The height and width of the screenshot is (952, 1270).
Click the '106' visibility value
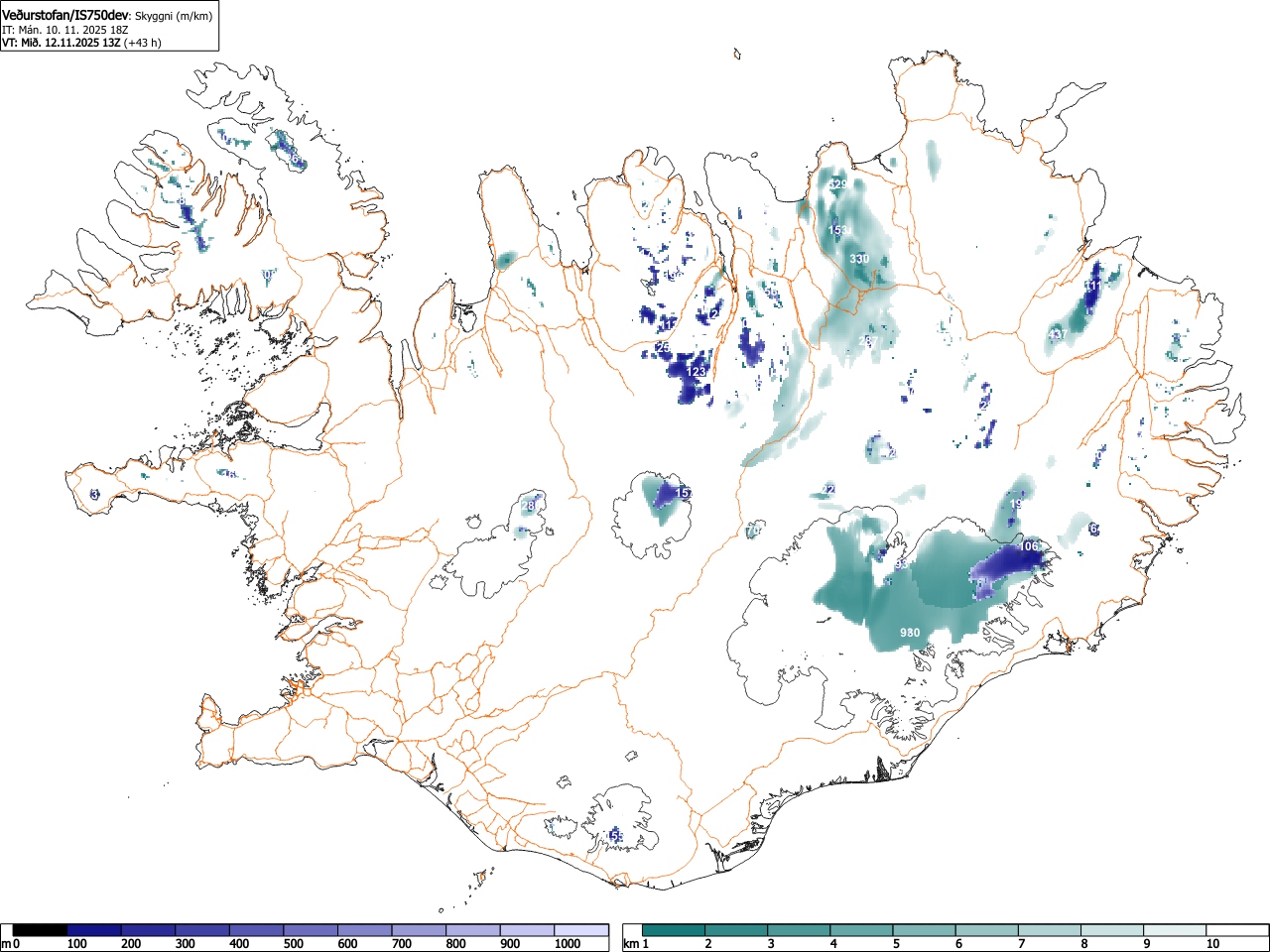(1030, 546)
